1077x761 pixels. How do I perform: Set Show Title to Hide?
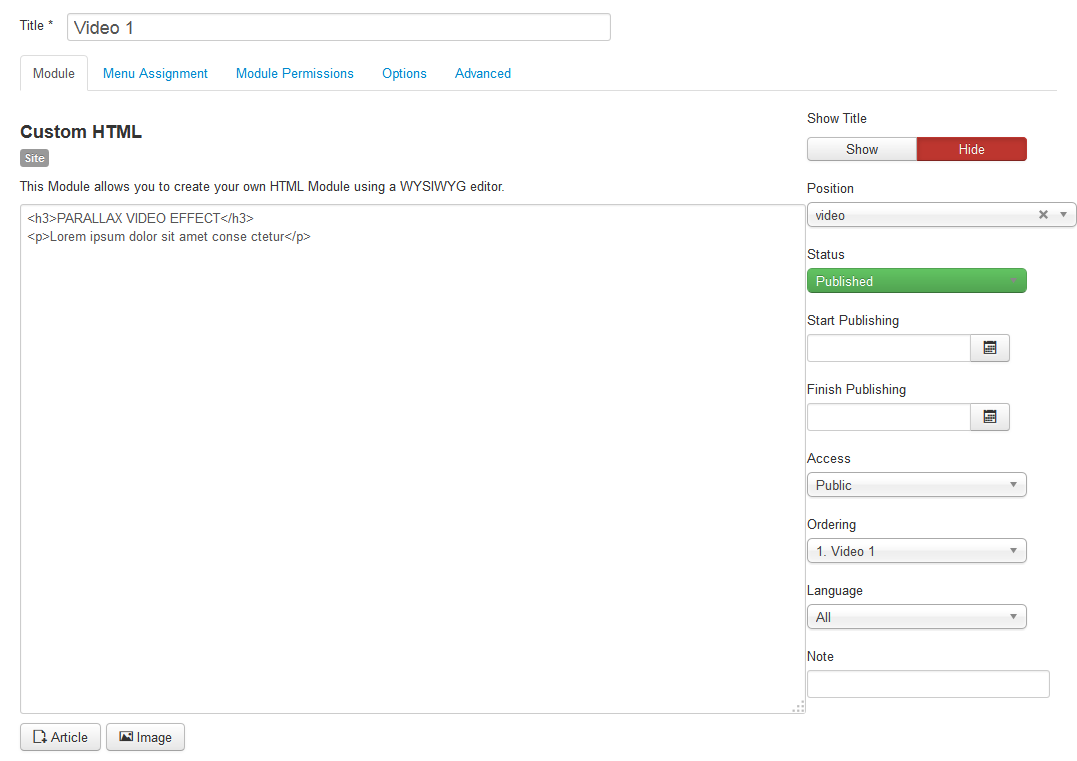pyautogui.click(x=971, y=149)
